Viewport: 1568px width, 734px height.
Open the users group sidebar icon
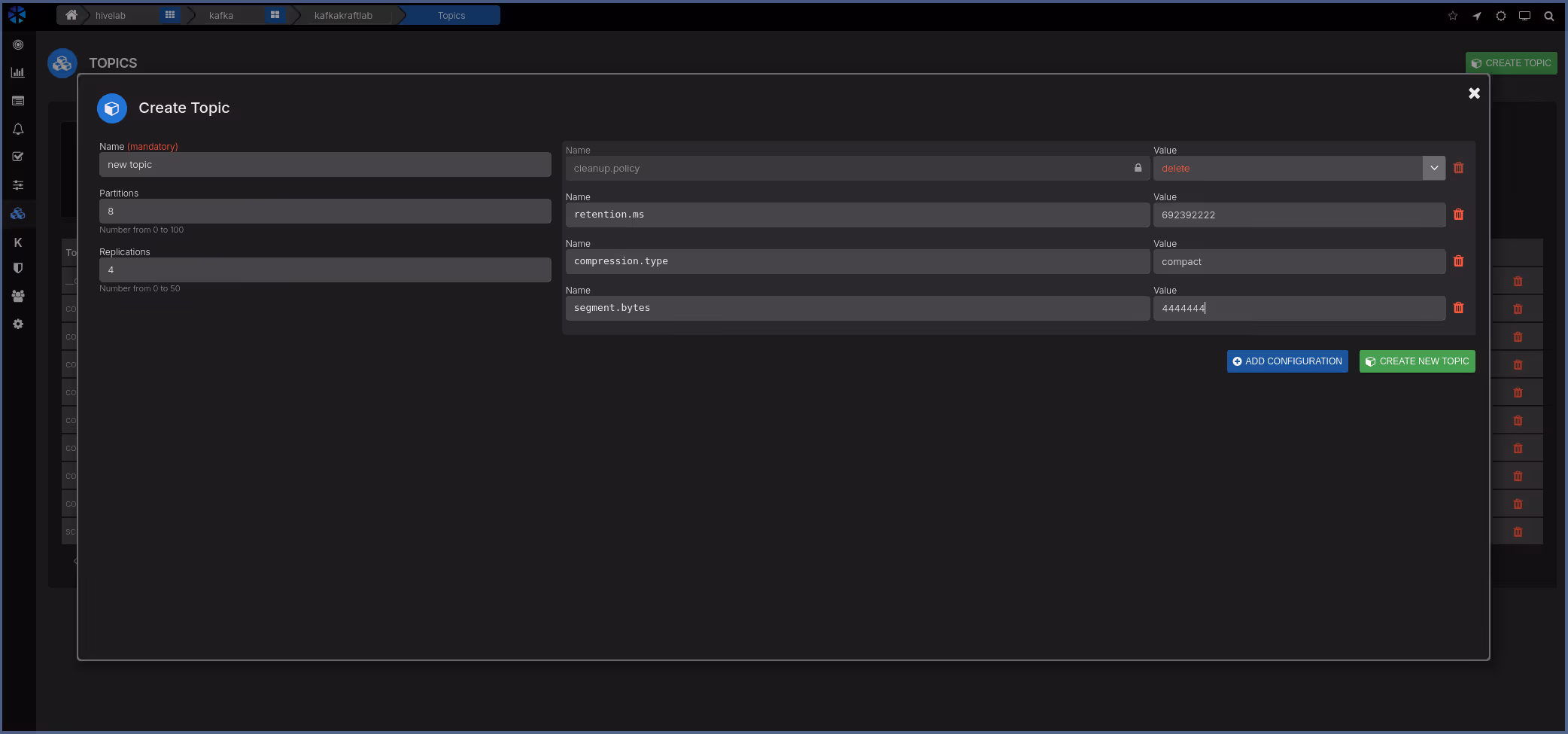18,296
